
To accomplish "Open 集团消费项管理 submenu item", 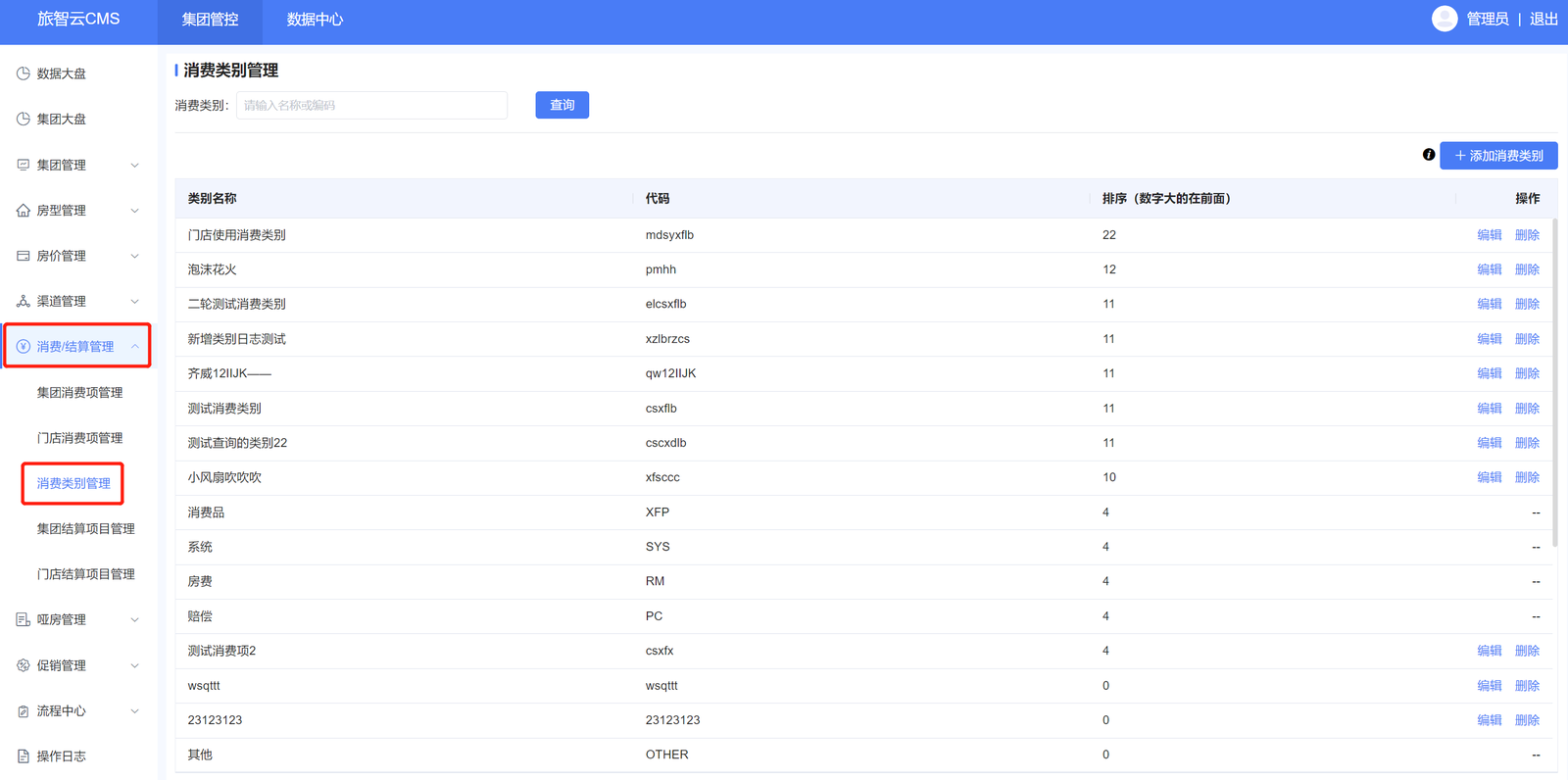I will coord(80,392).
